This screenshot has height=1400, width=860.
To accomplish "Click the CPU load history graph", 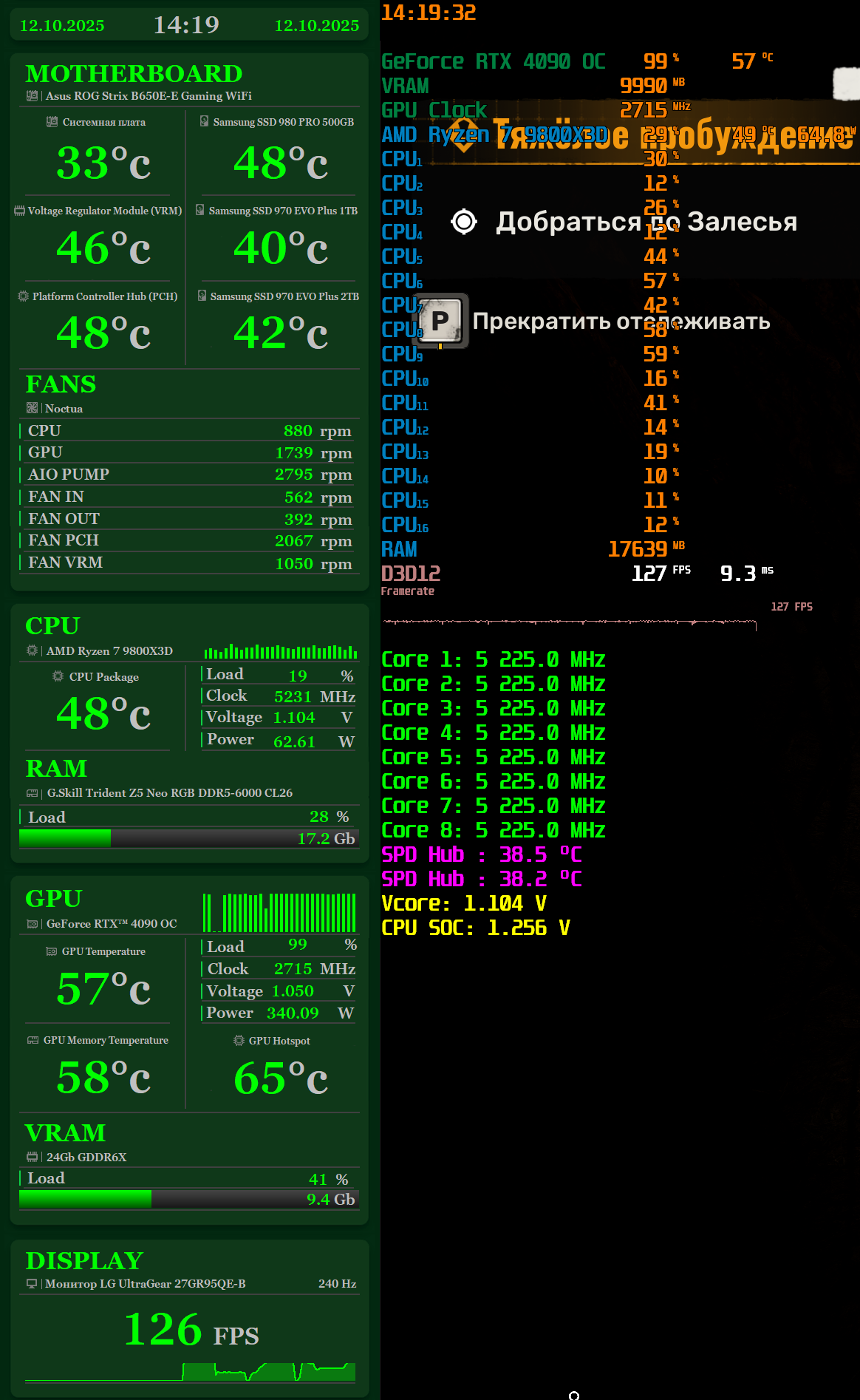I will (281, 651).
